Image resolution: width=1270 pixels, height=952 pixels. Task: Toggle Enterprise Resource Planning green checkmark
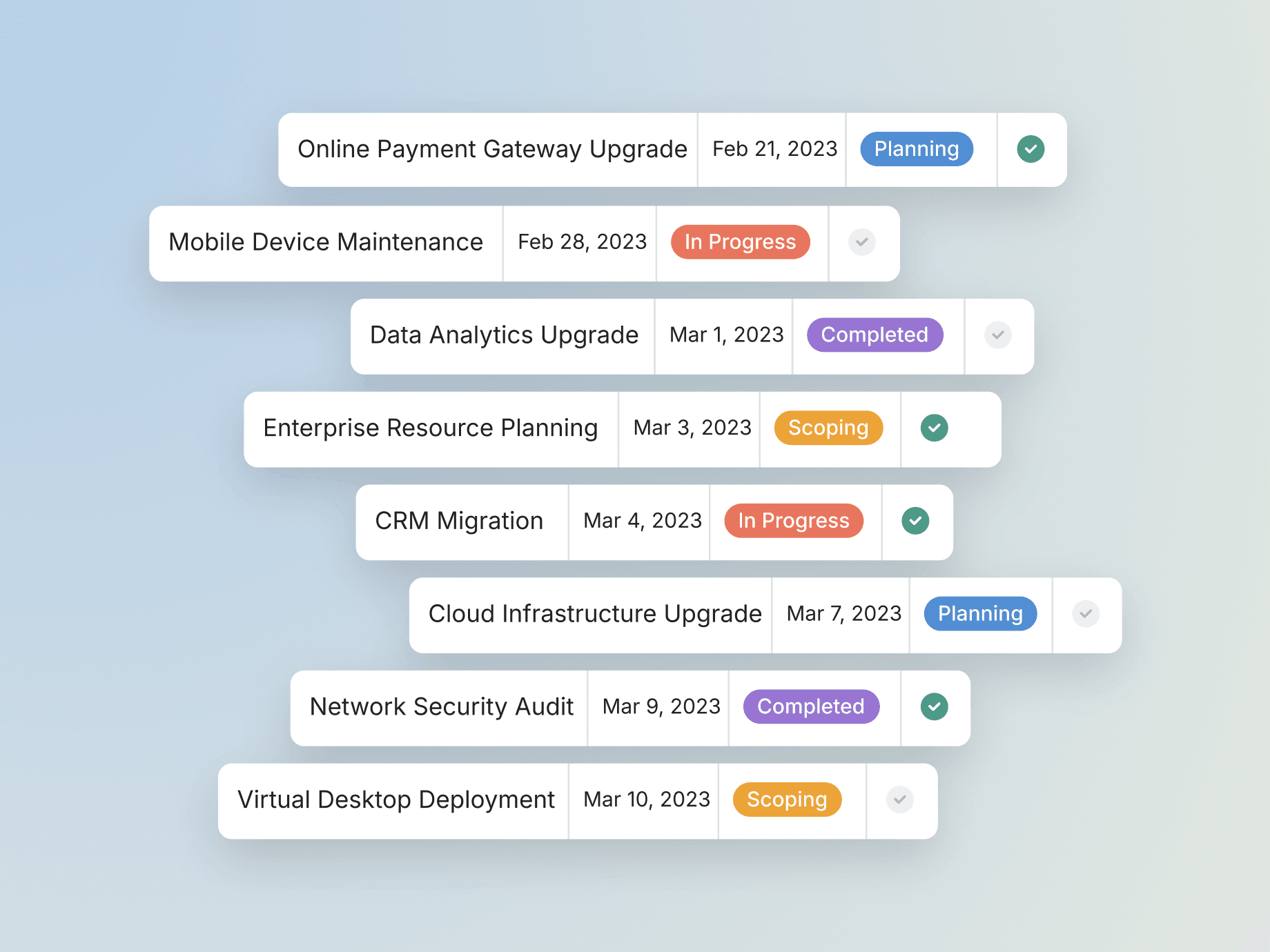[x=935, y=428]
